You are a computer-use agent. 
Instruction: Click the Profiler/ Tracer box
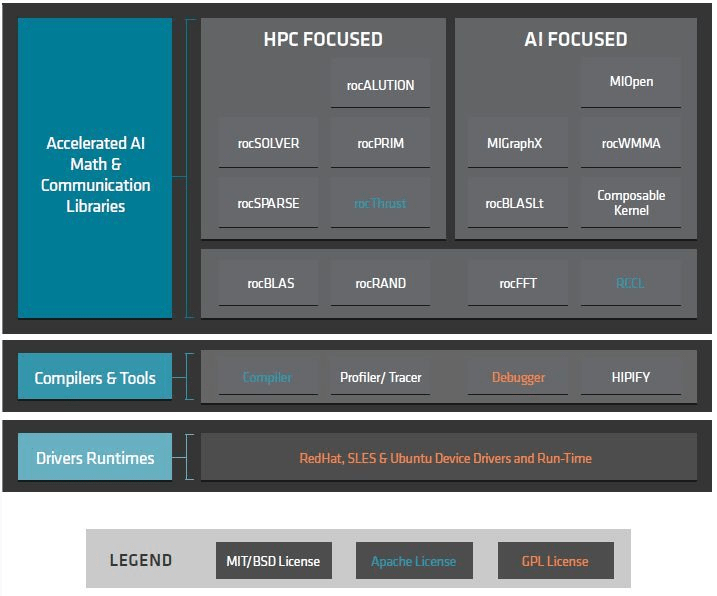380,377
